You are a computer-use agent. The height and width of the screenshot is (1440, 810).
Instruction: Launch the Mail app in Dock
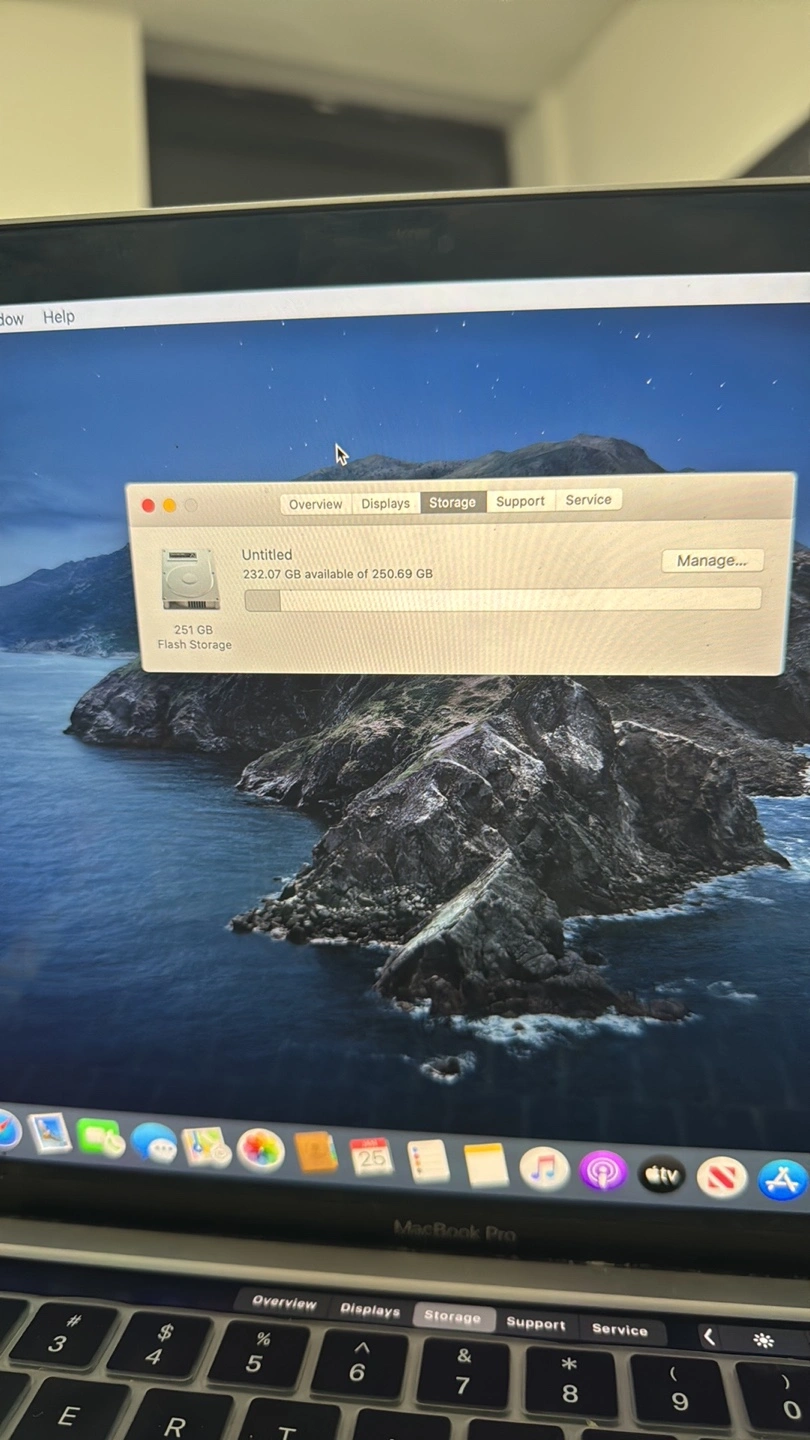pos(50,1134)
